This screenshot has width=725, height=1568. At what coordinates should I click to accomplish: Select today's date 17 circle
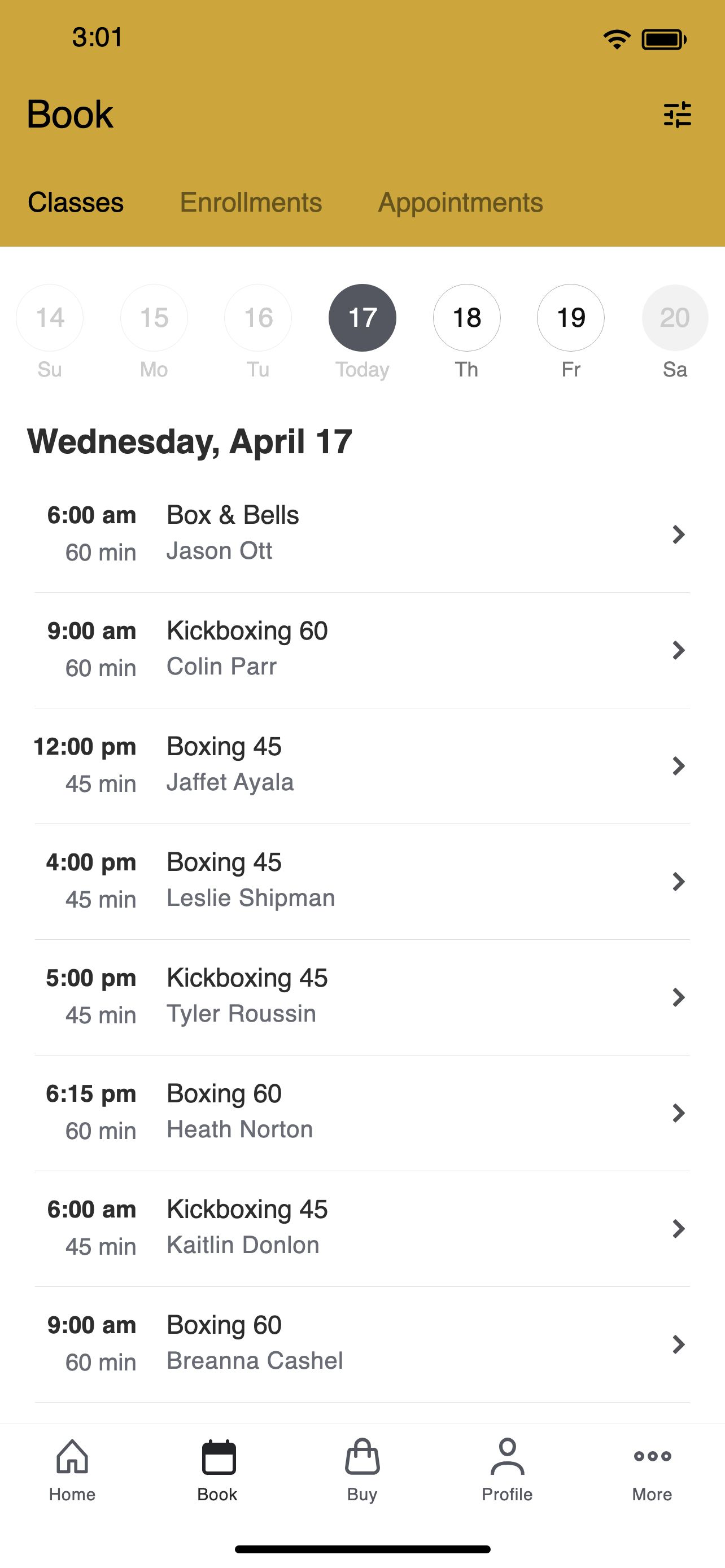pos(362,318)
